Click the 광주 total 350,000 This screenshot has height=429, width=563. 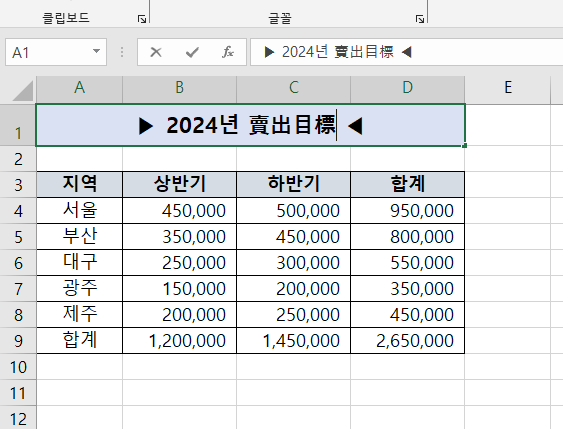[408, 289]
